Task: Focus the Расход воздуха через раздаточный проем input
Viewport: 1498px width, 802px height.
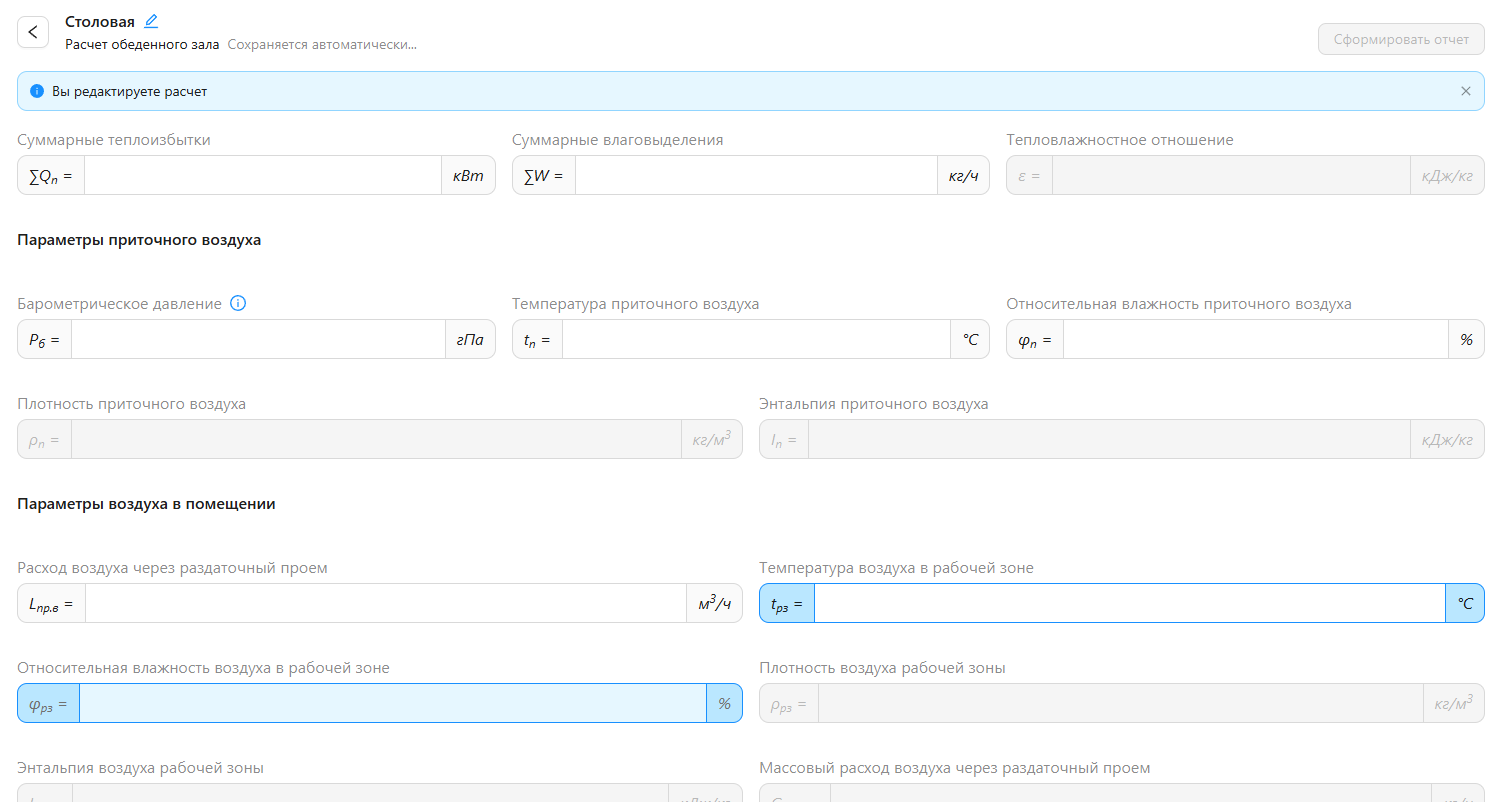Action: click(385, 604)
